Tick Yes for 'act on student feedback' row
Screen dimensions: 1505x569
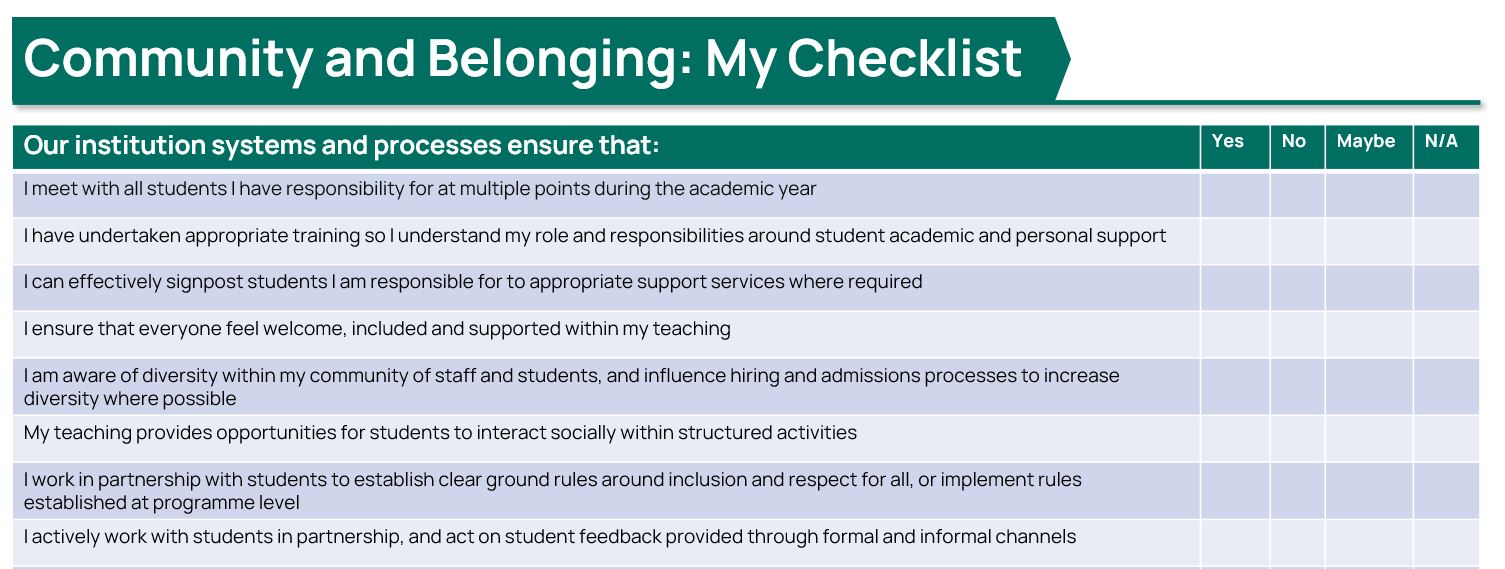[x=1235, y=542]
